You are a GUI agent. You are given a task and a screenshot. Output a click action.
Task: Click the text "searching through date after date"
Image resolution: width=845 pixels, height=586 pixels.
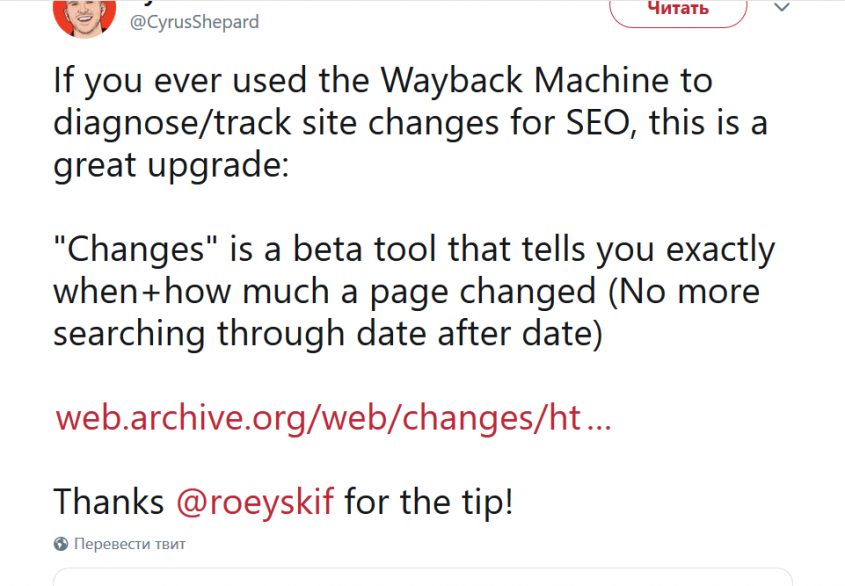pyautogui.click(x=328, y=333)
